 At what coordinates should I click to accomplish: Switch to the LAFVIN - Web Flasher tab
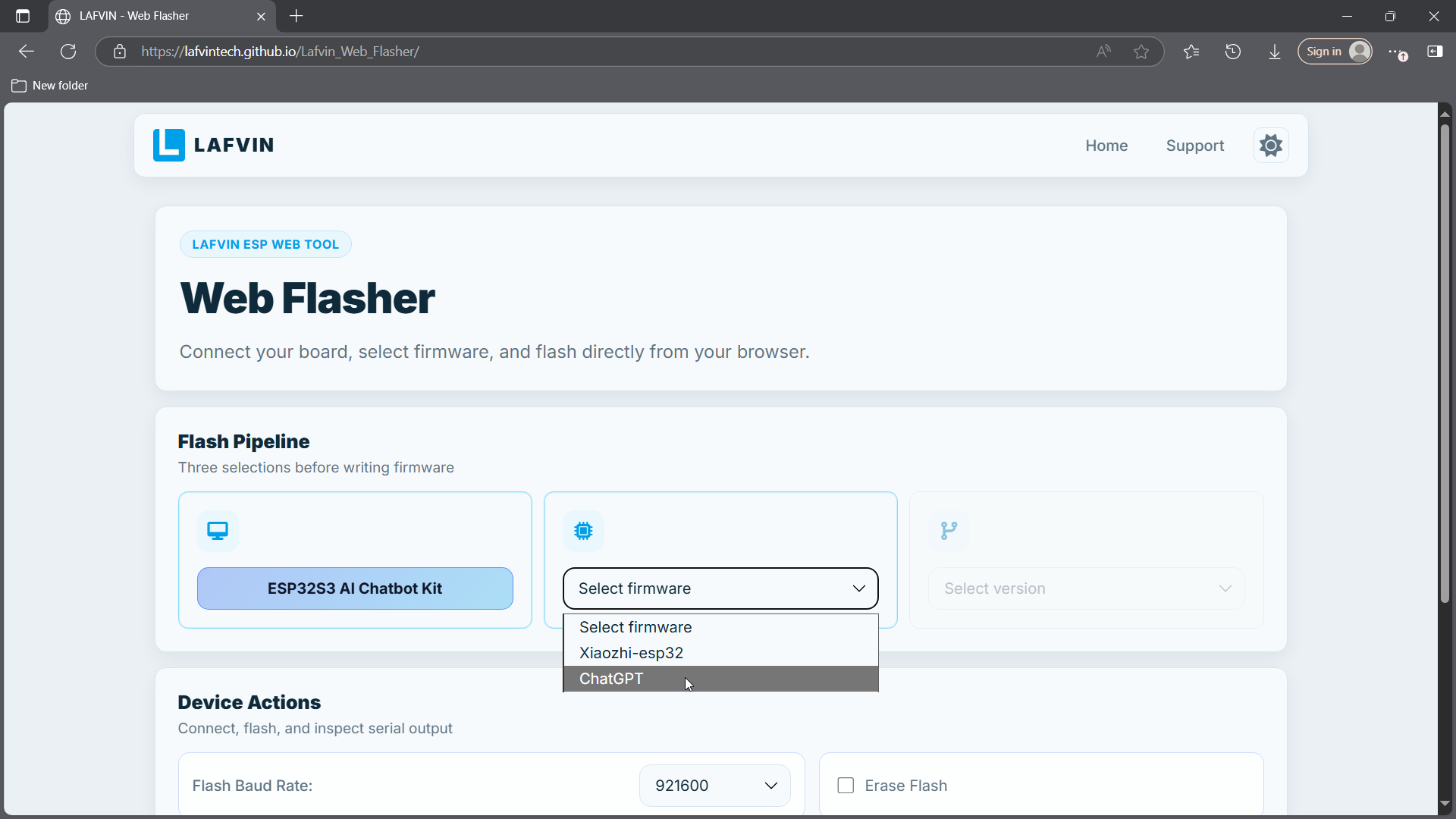(x=162, y=16)
